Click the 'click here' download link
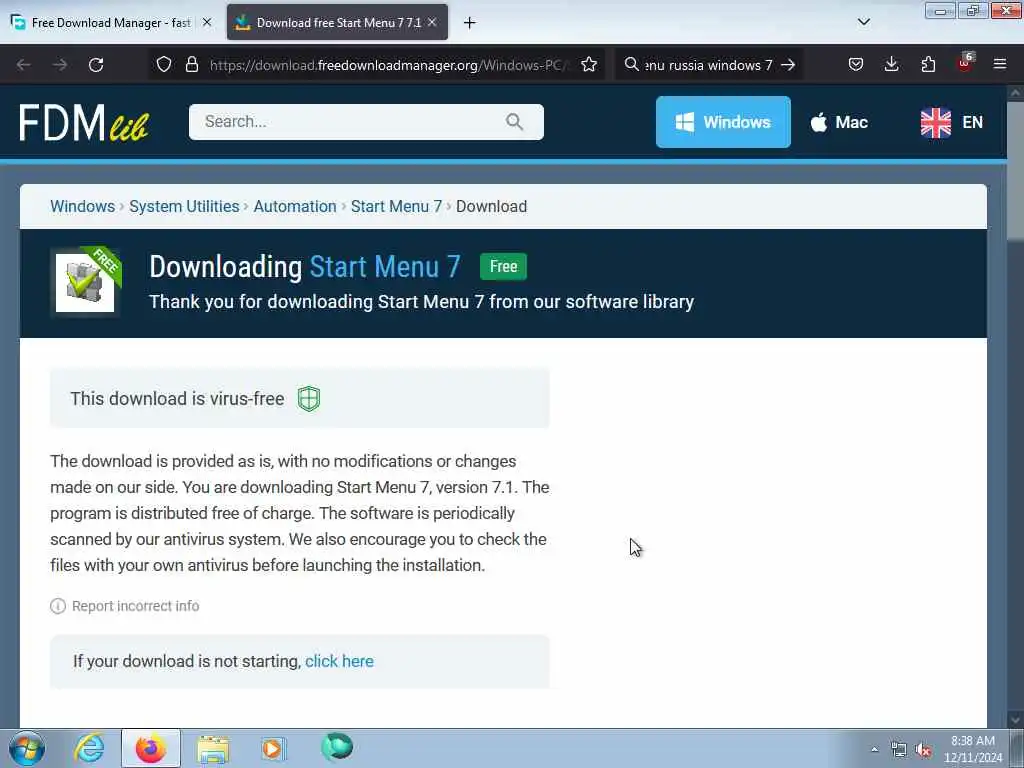This screenshot has height=768, width=1024. pos(340,661)
